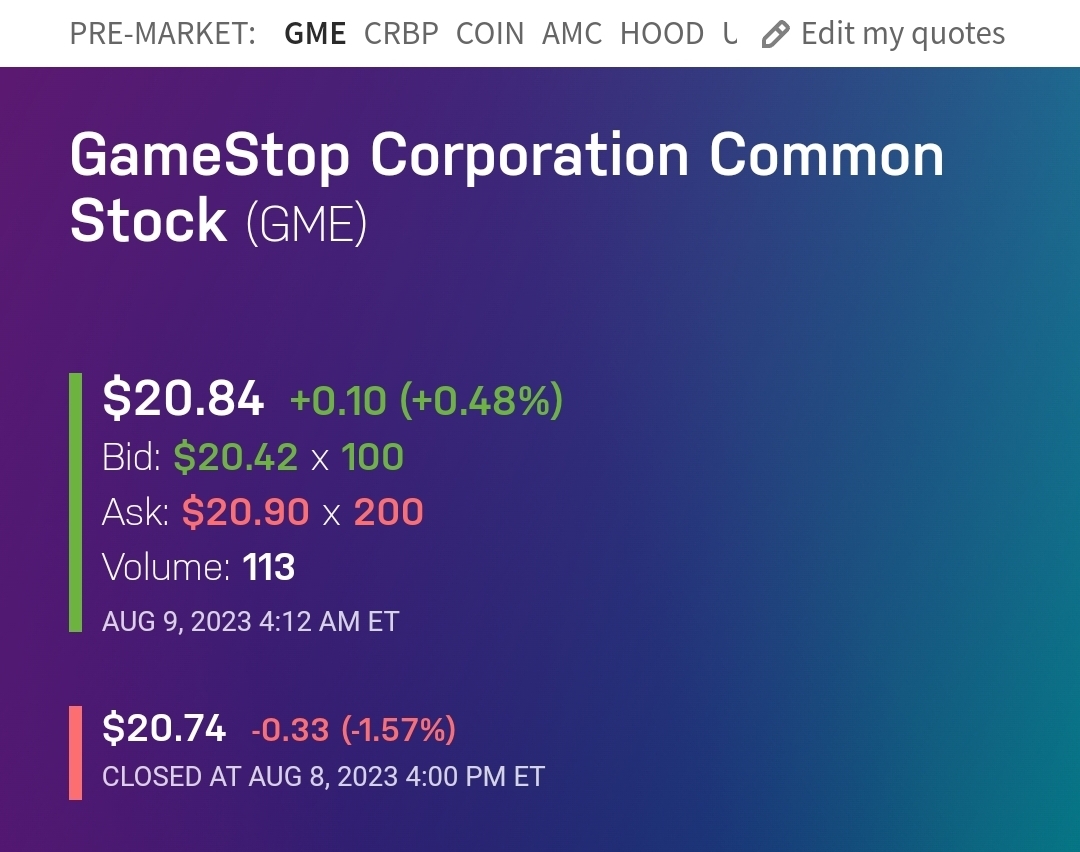Click the ask size 200
Viewport: 1080px width, 852px height.
(x=388, y=512)
